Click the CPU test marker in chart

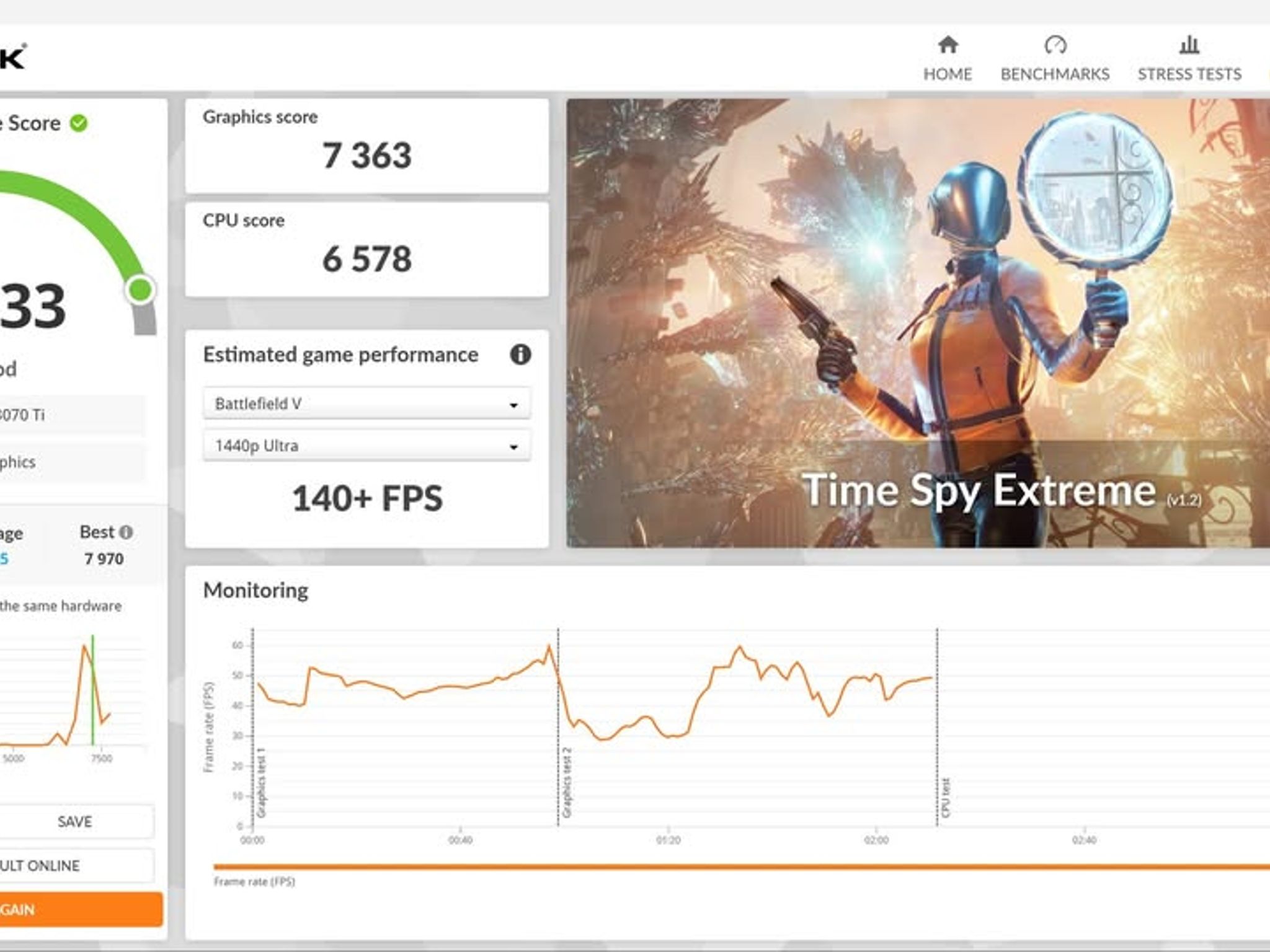(946, 798)
